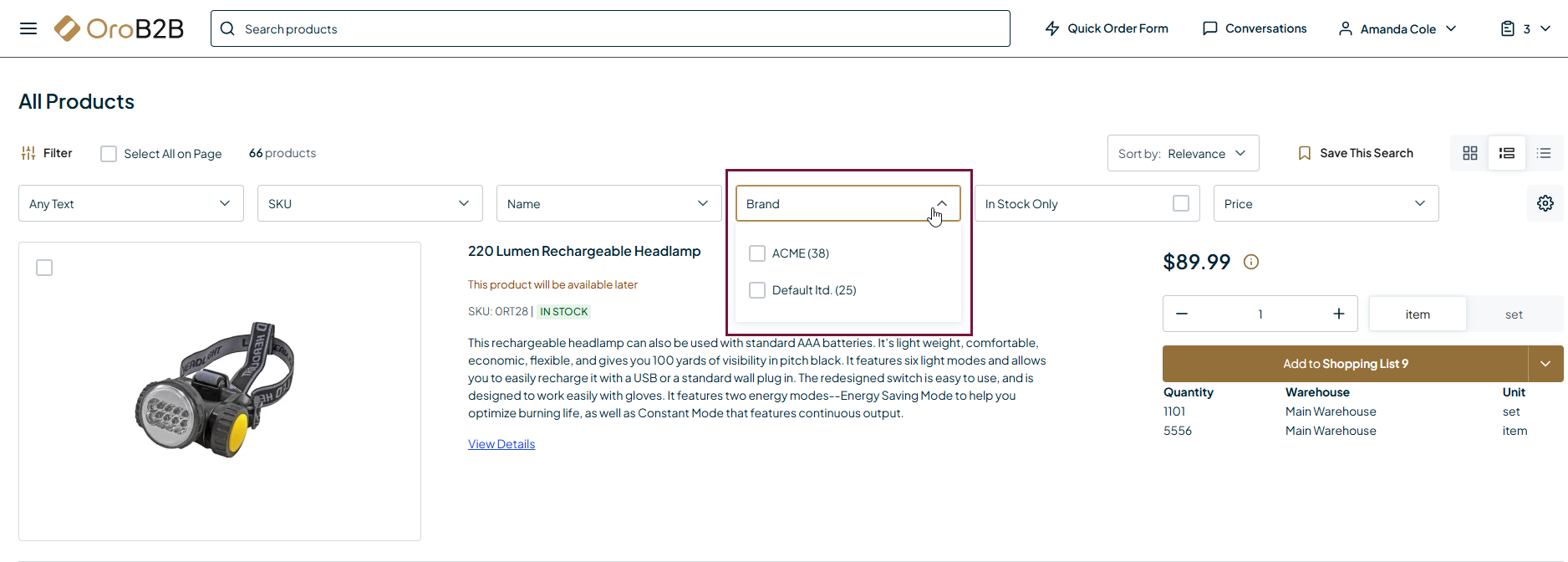This screenshot has width=1568, height=562.
Task: Switch to grid tile view
Action: point(1469,153)
